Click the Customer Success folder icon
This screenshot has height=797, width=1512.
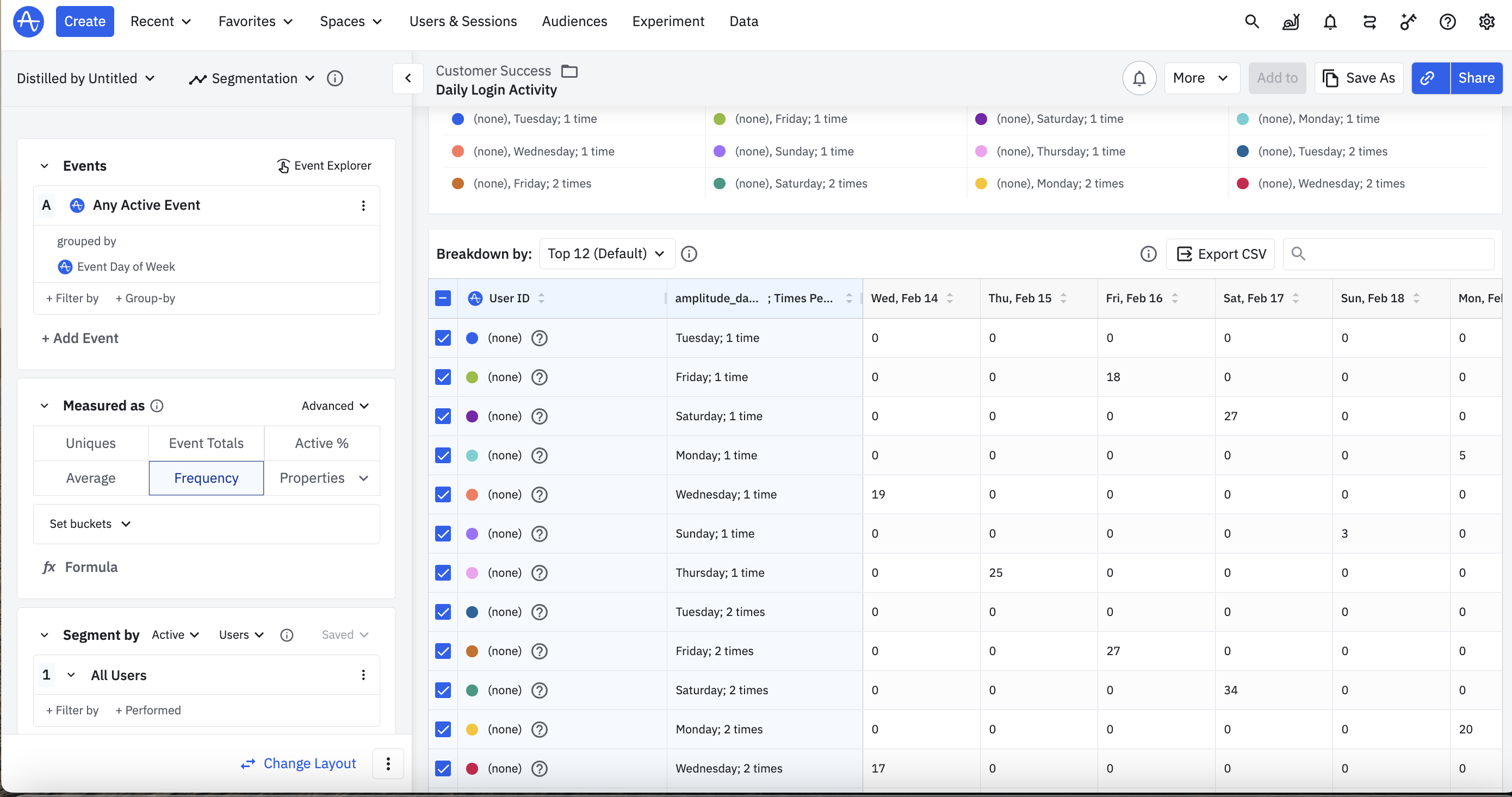[x=569, y=71]
